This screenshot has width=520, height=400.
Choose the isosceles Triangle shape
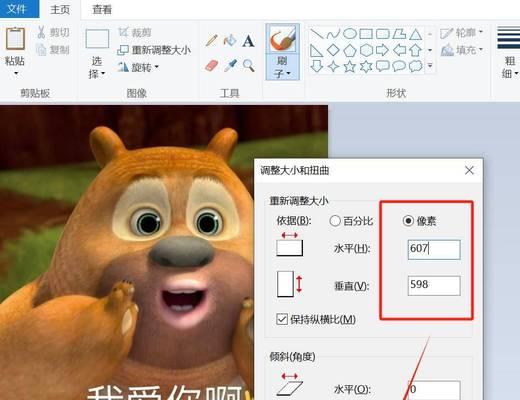[416, 34]
